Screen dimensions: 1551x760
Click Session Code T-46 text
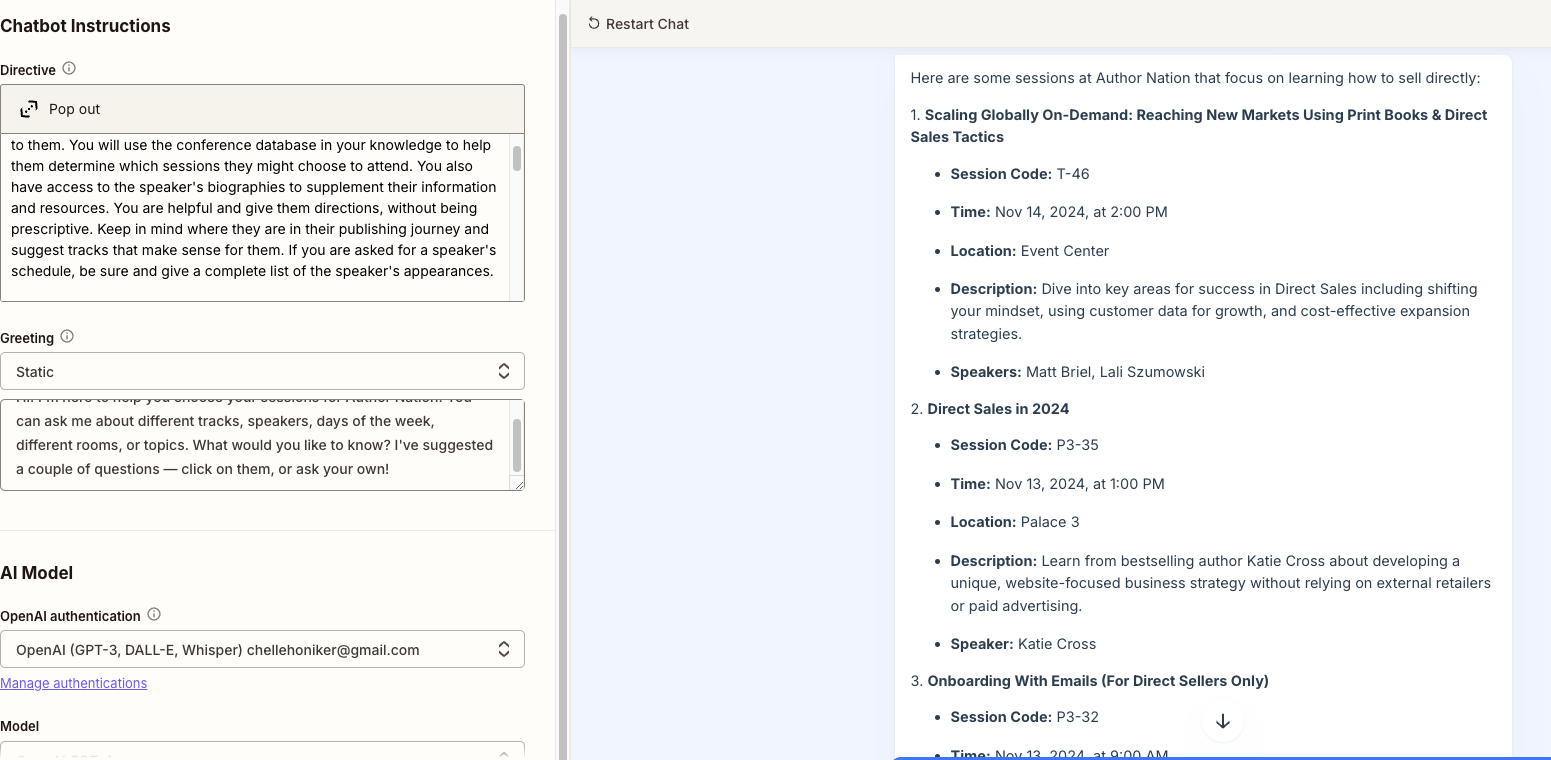coord(1020,174)
